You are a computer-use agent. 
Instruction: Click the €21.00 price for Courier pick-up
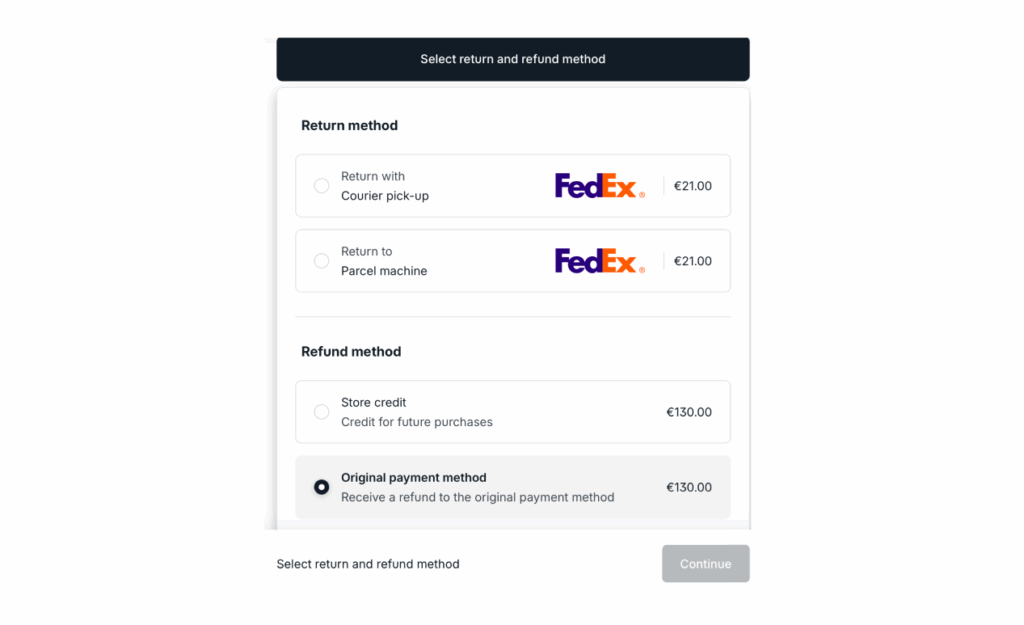[692, 186]
